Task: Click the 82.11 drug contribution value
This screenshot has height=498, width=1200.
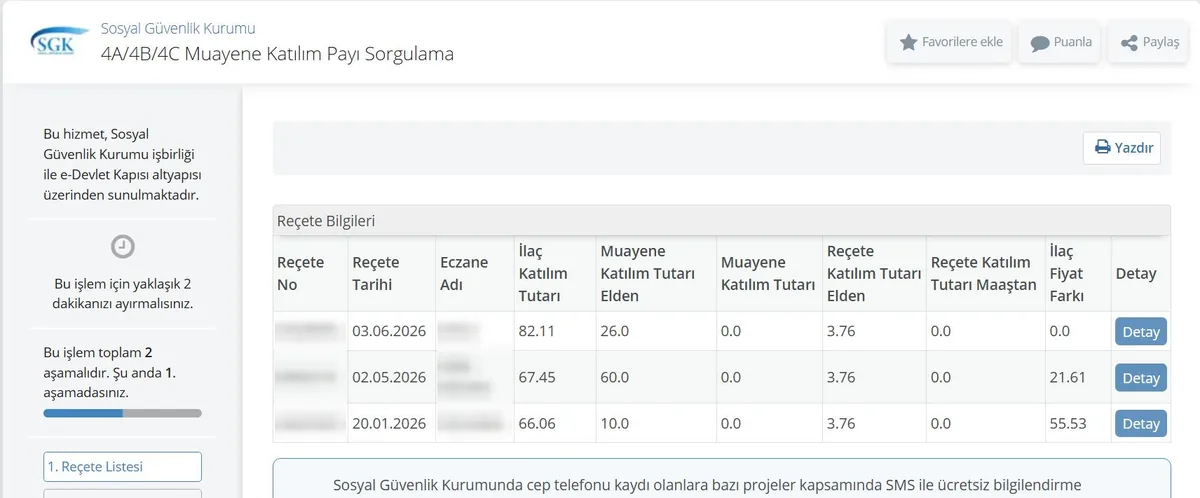Action: (x=537, y=331)
